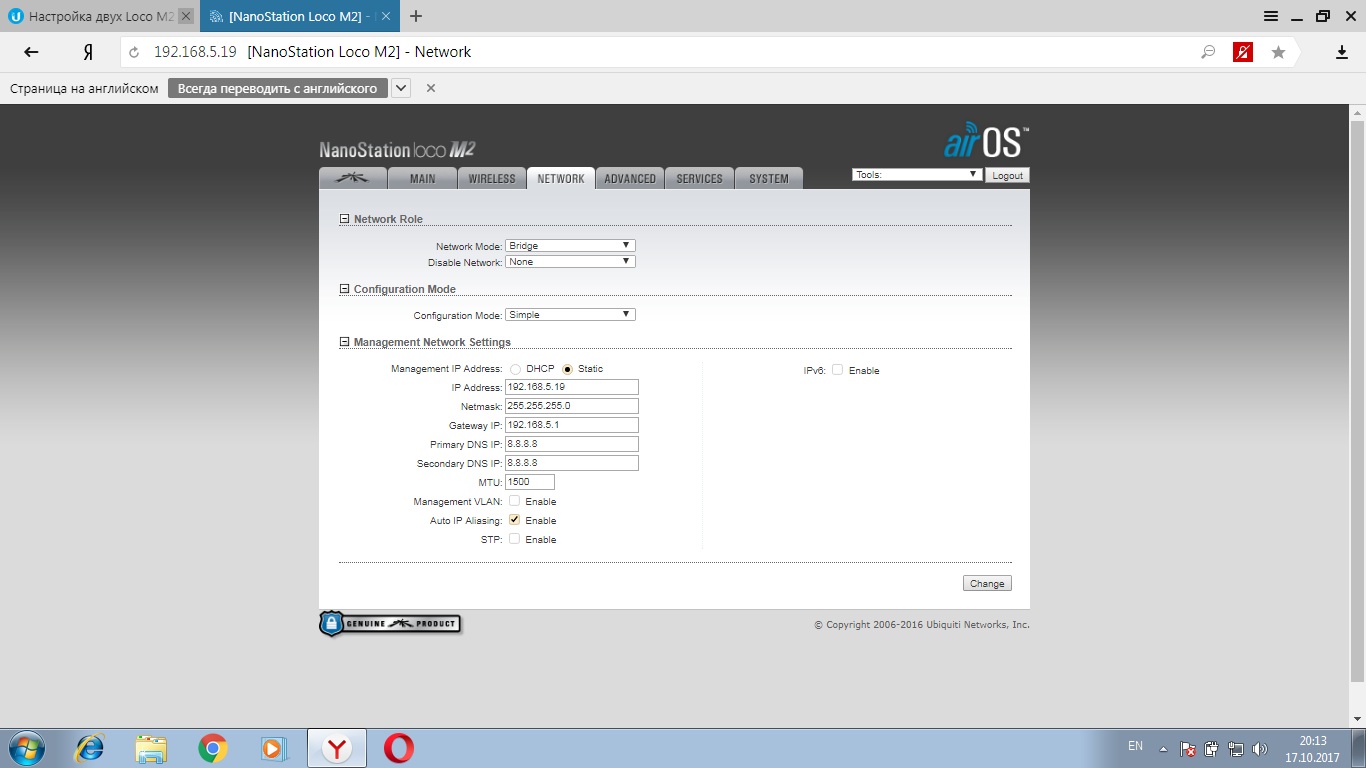Collapse the Network Role section
1366x768 pixels.
(x=345, y=219)
